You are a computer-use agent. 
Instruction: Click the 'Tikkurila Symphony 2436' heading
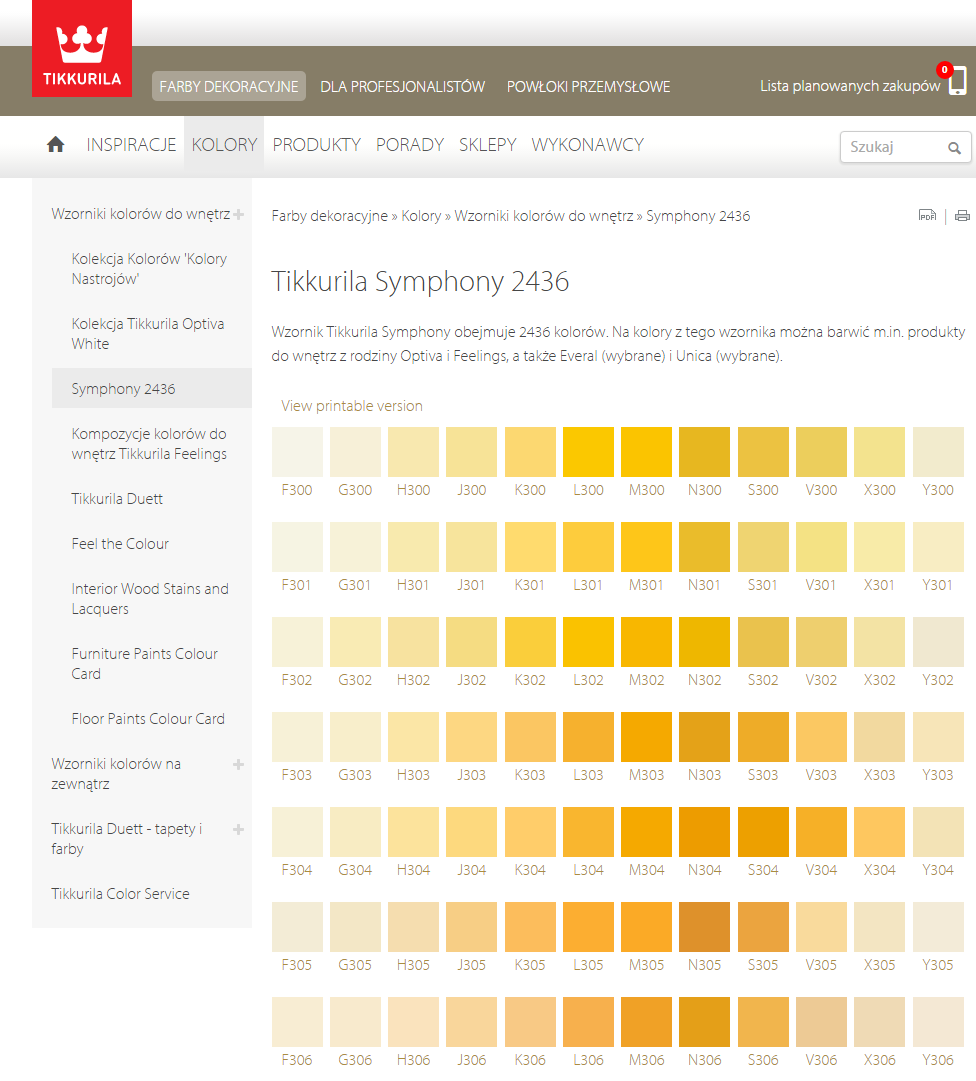(x=420, y=281)
